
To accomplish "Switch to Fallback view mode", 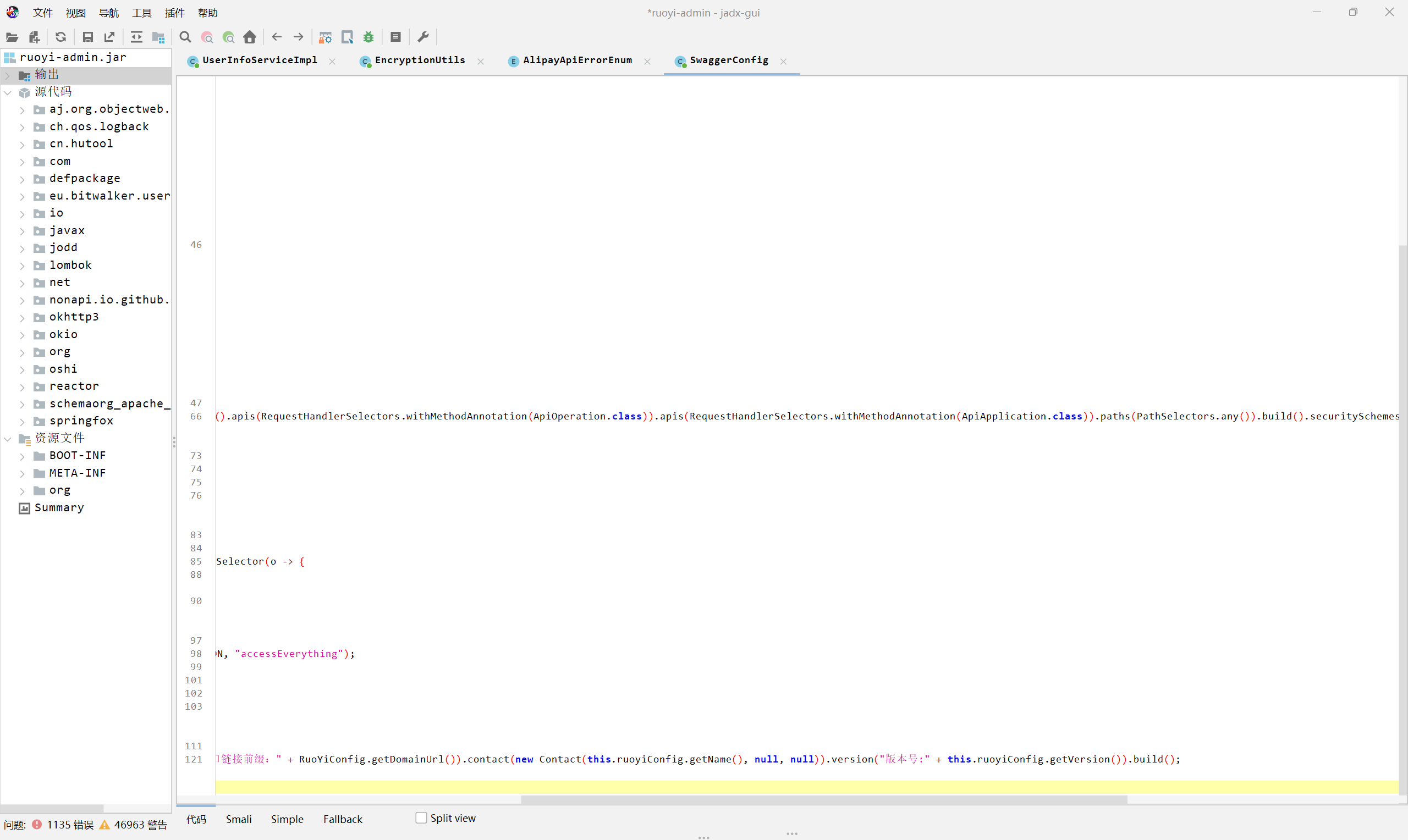I will click(x=343, y=819).
